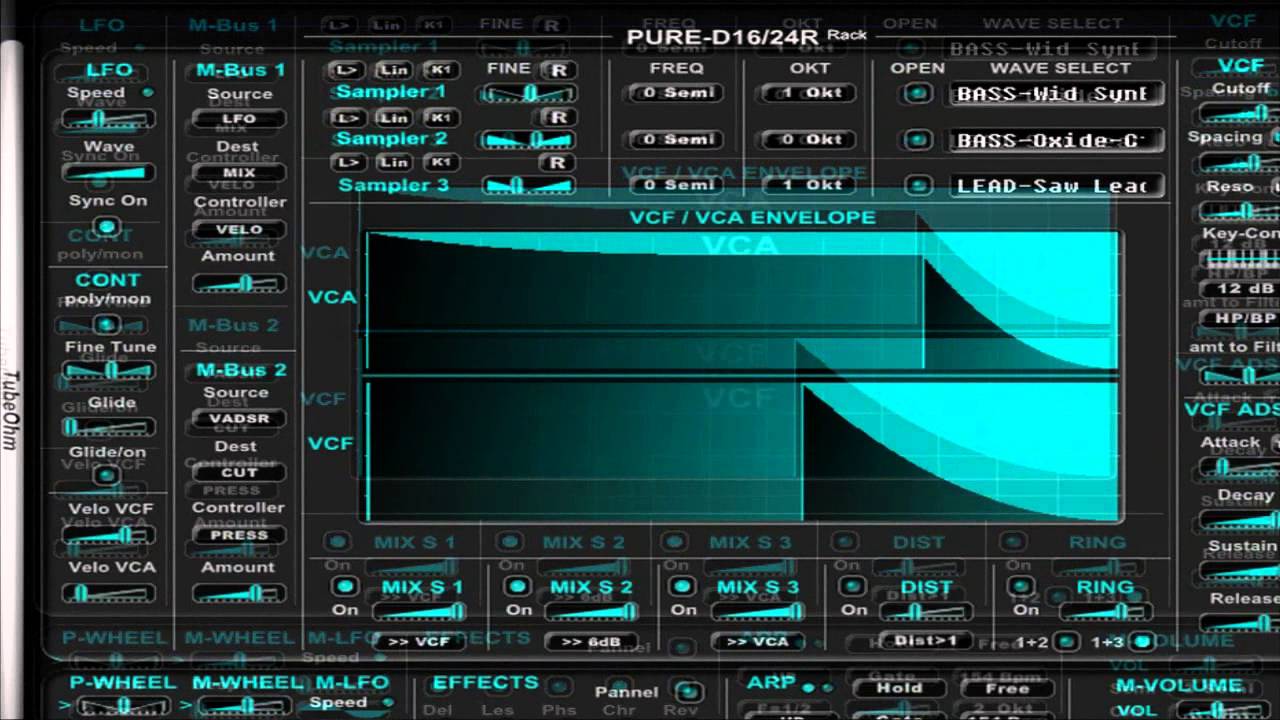Open M-Bus 2 Controller PRESS selector
This screenshot has height=720, width=1280.
[238, 535]
